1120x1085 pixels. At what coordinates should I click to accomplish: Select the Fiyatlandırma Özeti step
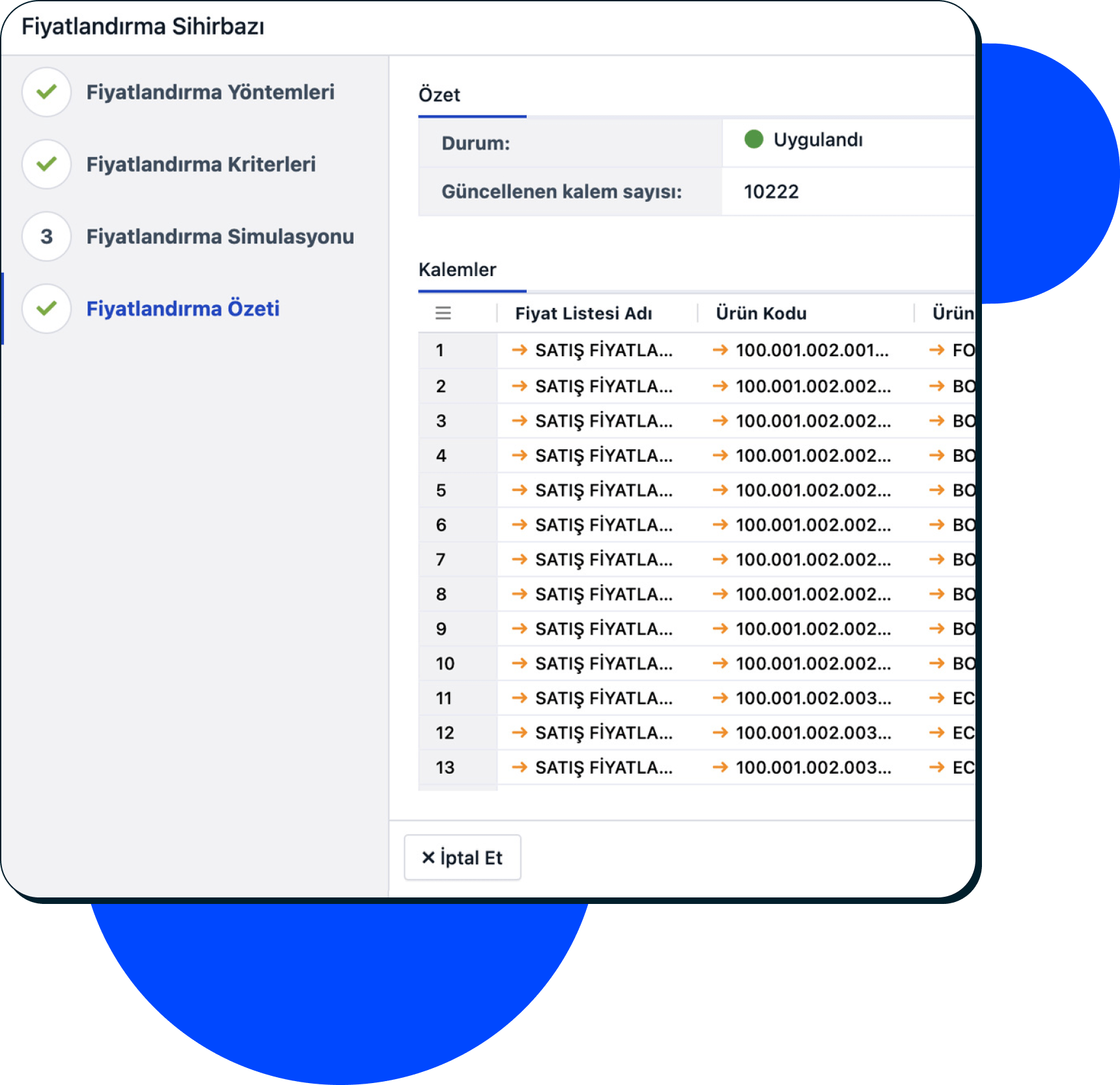coord(182,309)
